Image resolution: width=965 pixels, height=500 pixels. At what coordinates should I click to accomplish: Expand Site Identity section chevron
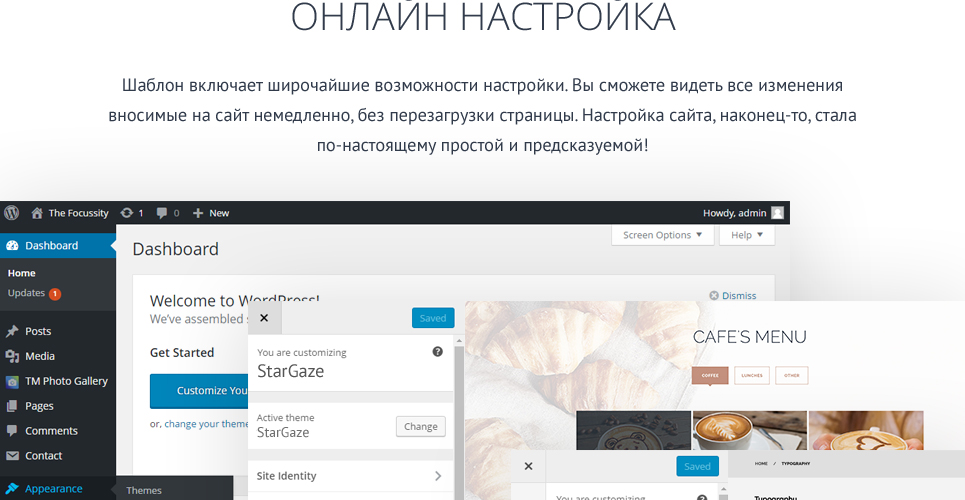(x=438, y=476)
